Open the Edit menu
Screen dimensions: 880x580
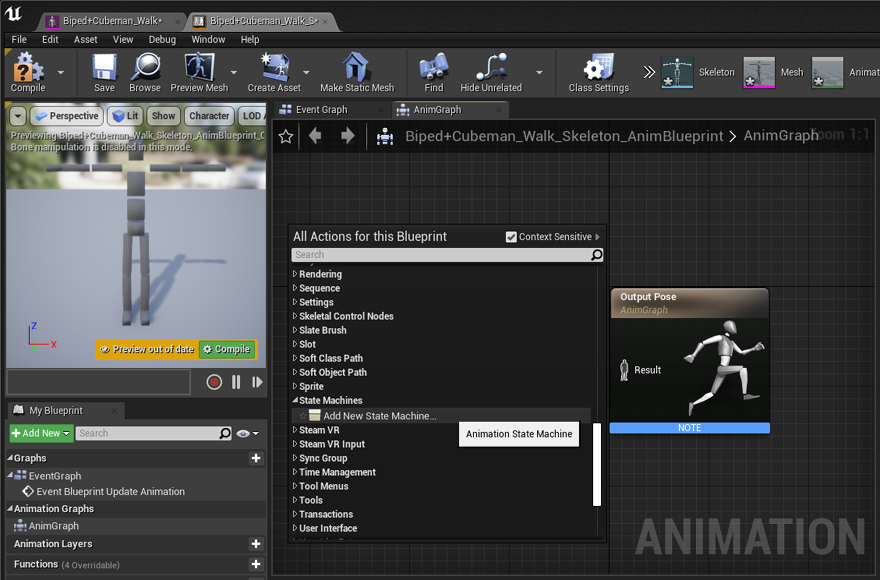(50, 39)
